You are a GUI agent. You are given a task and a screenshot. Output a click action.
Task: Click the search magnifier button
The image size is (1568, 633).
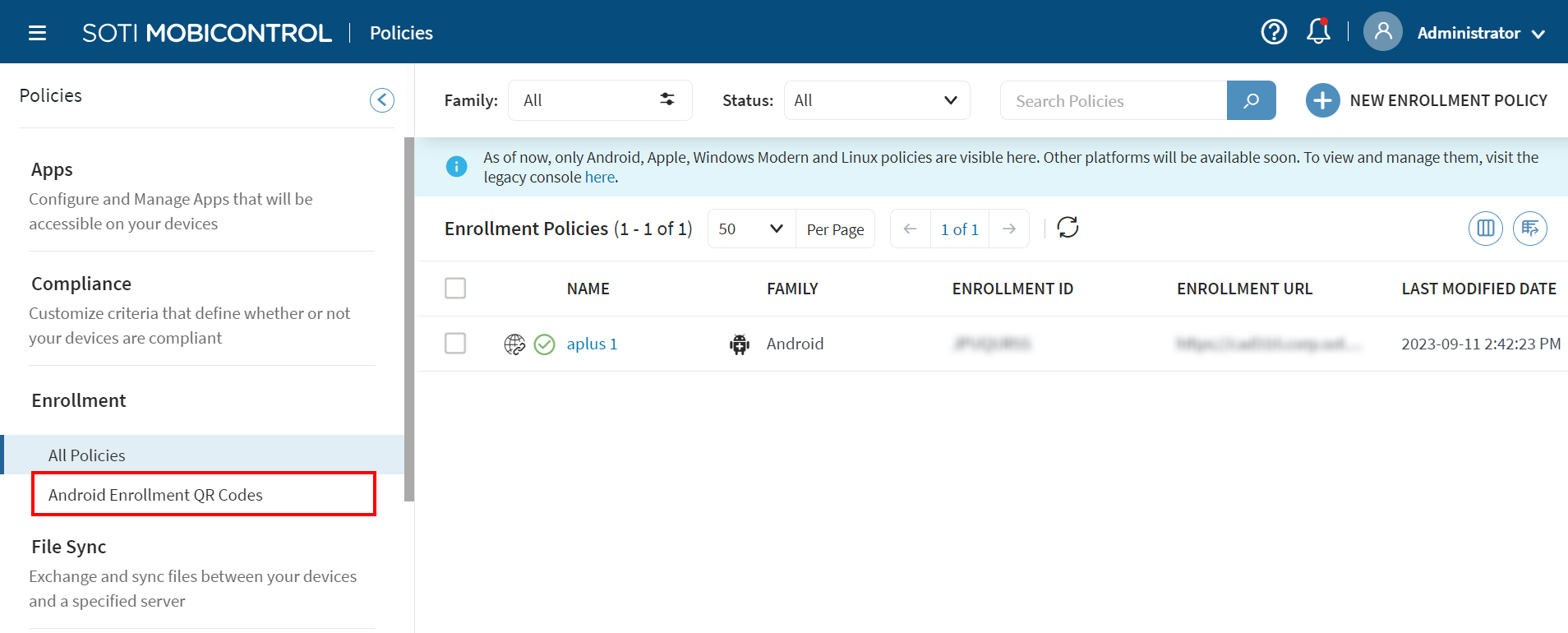click(x=1251, y=100)
